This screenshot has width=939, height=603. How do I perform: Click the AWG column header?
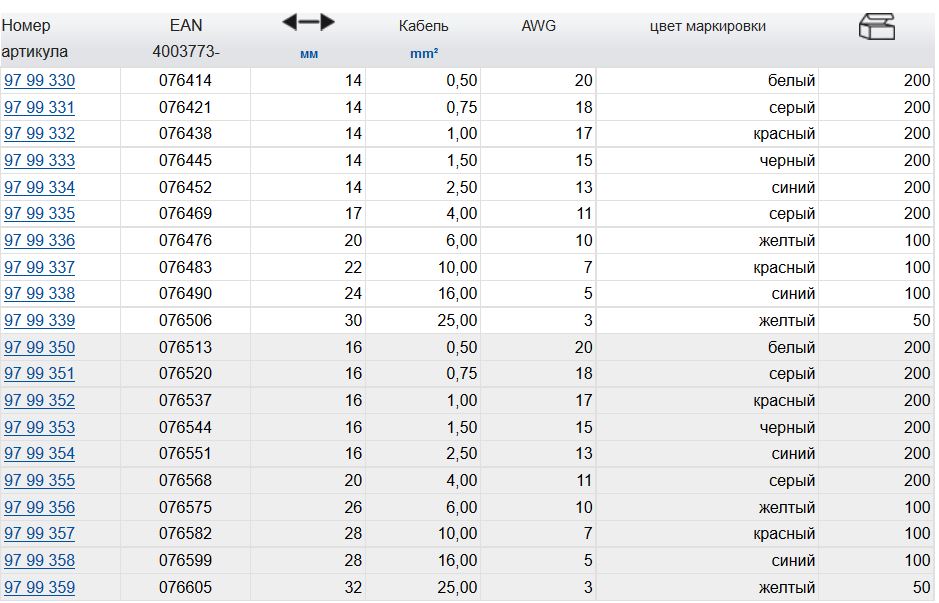click(538, 26)
